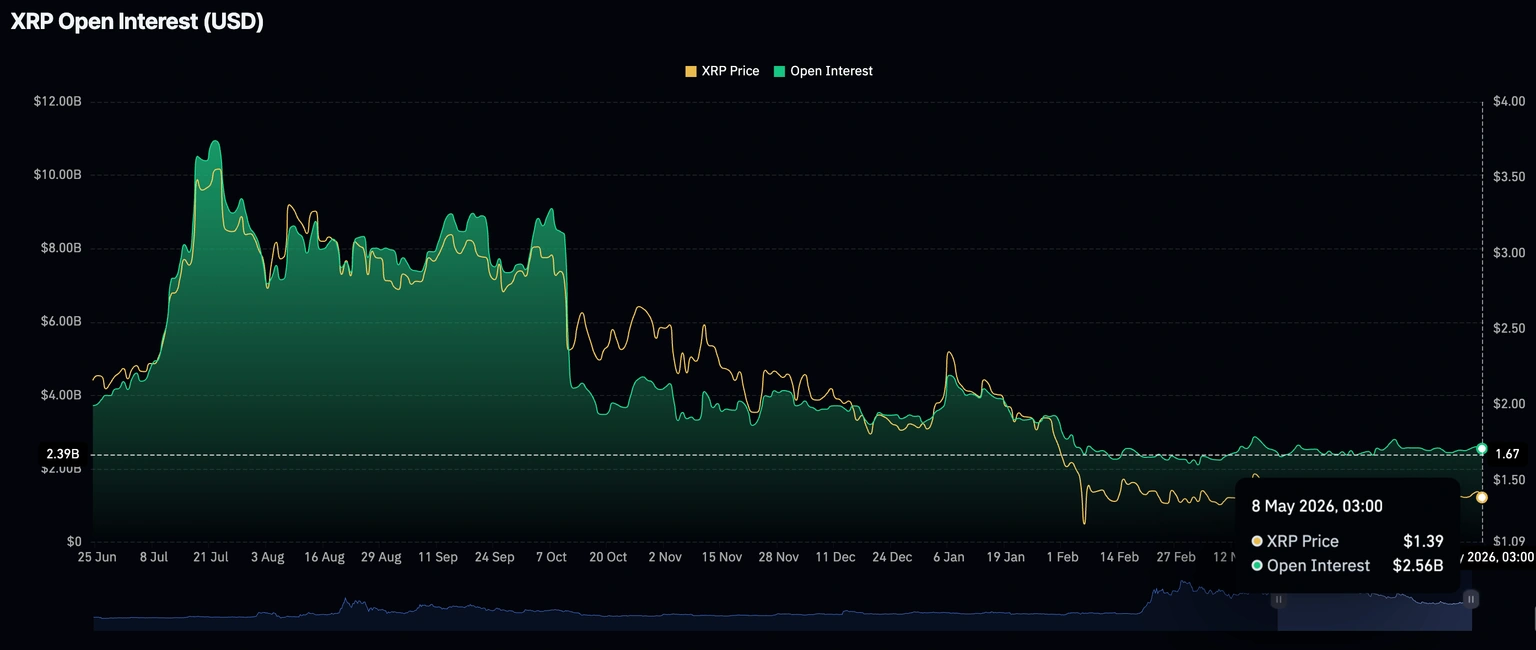
Task: Click the yellow XRP Price data point marker
Action: (1482, 497)
